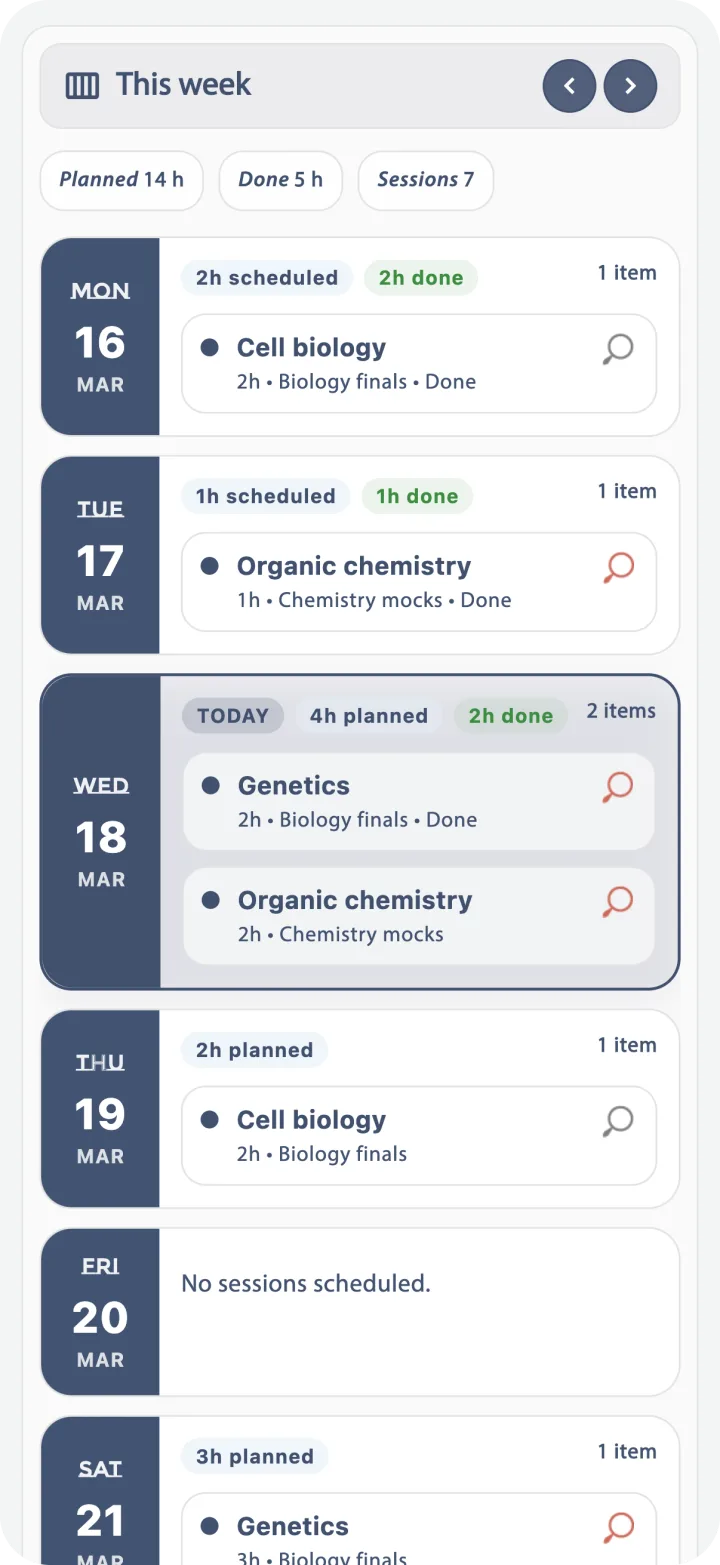Select the Planned 14 h chip
The height and width of the screenshot is (1565, 720).
click(x=121, y=180)
